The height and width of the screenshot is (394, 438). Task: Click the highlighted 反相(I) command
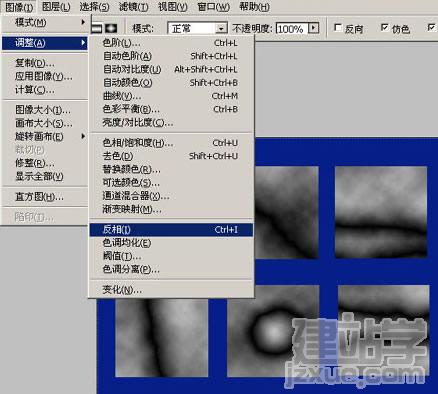pos(171,230)
